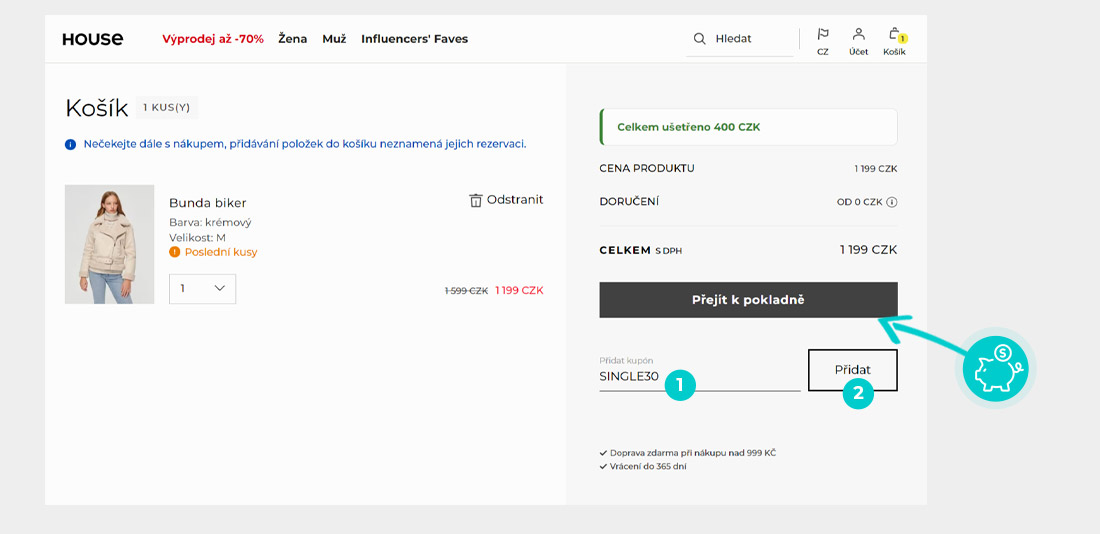Open the Muž category menu

(x=334, y=39)
